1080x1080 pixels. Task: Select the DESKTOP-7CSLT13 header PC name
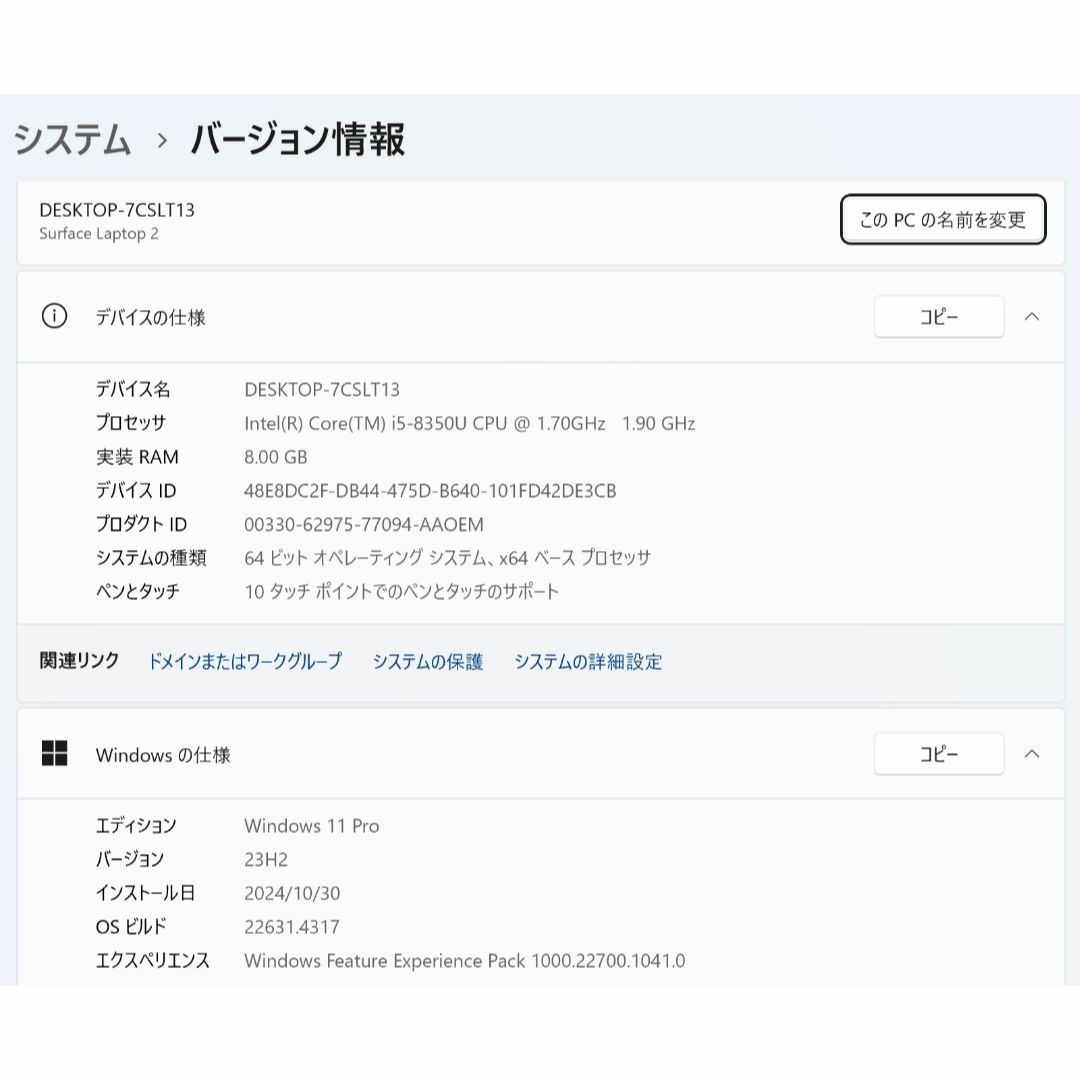pos(117,210)
